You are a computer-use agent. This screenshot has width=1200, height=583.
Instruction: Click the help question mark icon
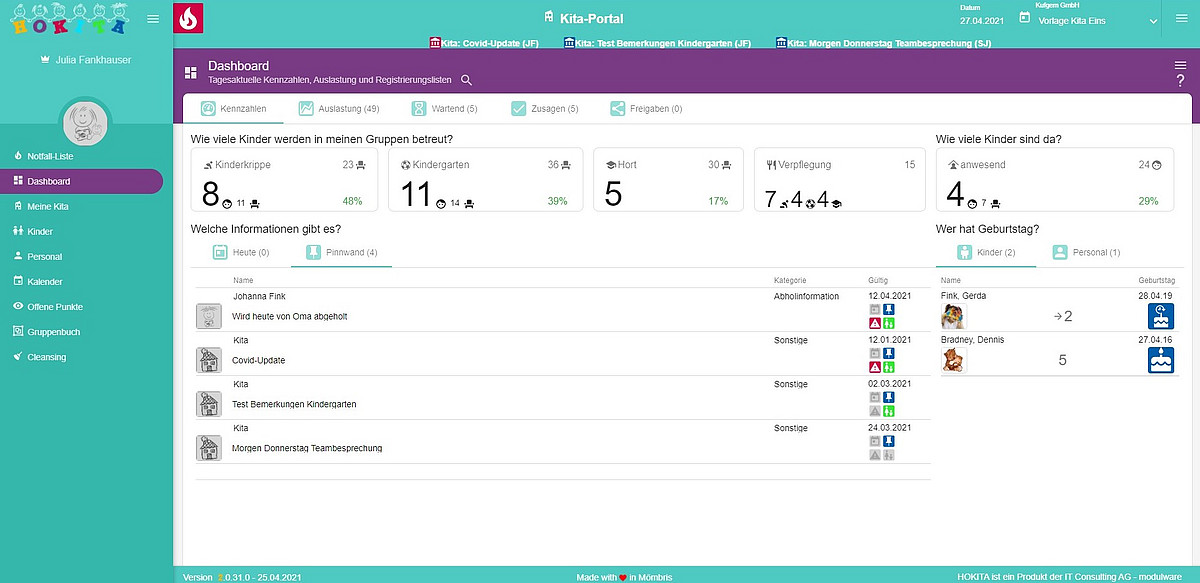click(x=1180, y=80)
